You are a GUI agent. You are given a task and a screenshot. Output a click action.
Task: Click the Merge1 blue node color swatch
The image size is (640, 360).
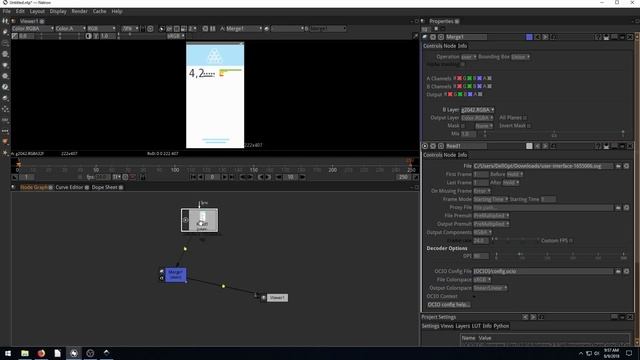(x=529, y=37)
